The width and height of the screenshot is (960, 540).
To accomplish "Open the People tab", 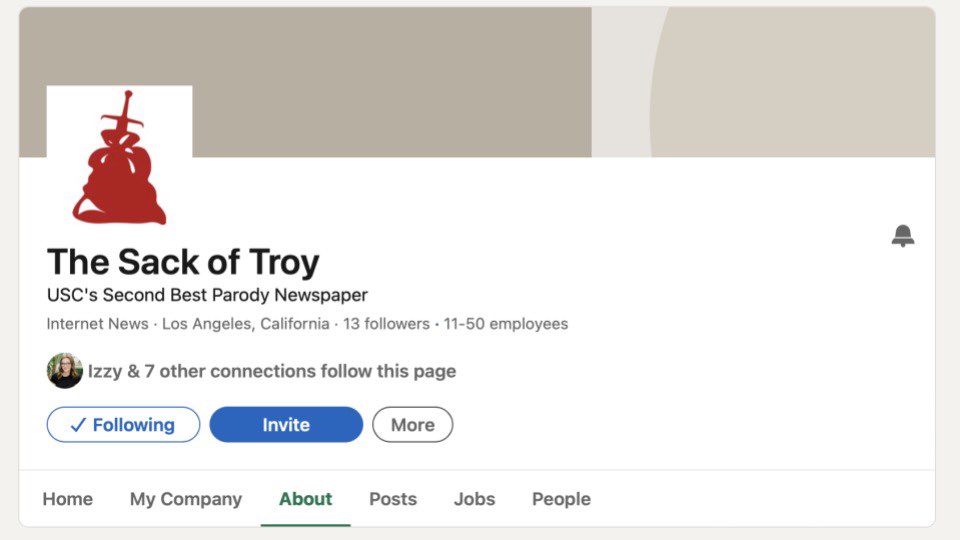I will (561, 499).
